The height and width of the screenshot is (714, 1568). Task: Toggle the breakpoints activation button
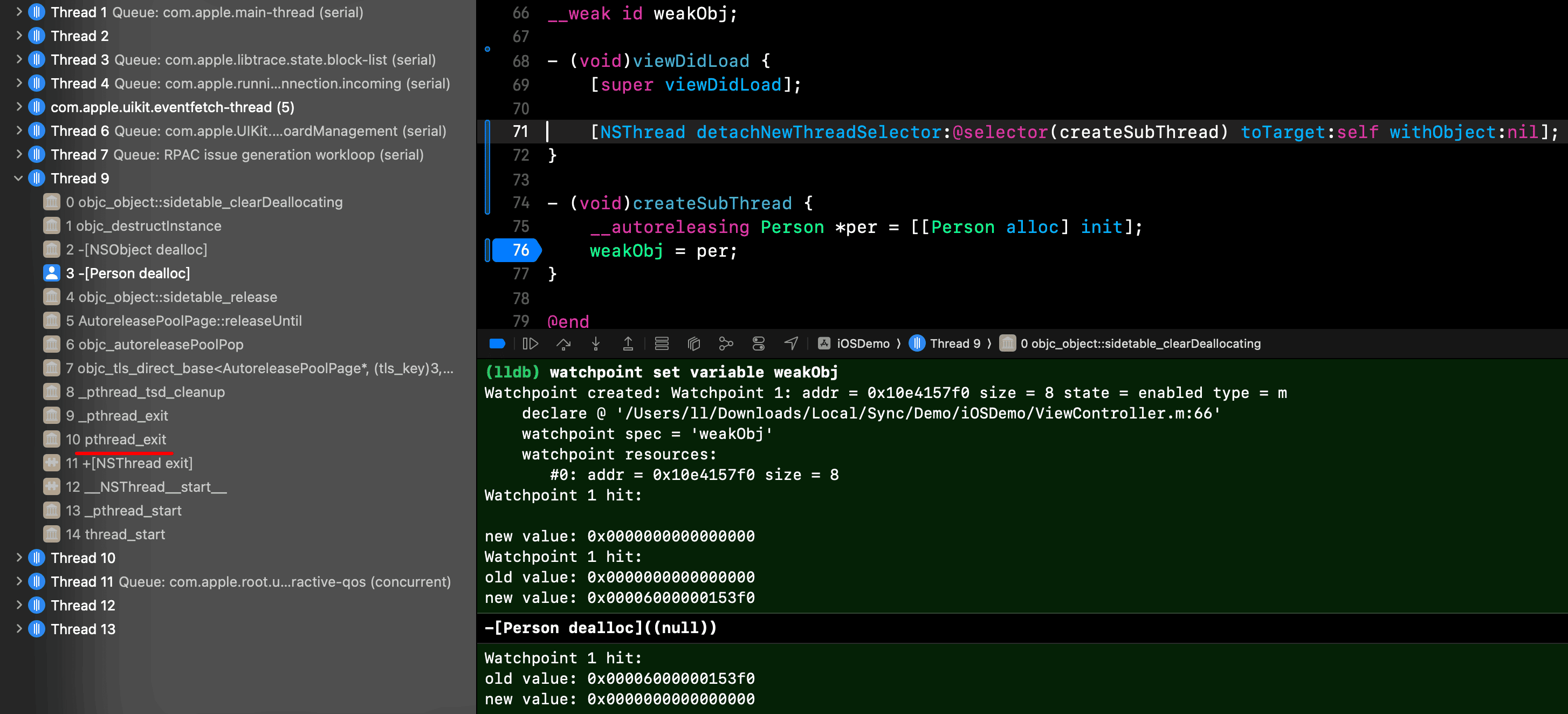pos(497,344)
